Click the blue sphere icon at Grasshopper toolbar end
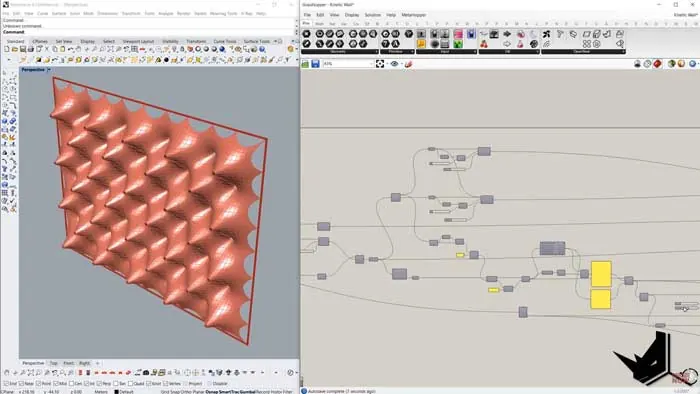 tap(692, 64)
